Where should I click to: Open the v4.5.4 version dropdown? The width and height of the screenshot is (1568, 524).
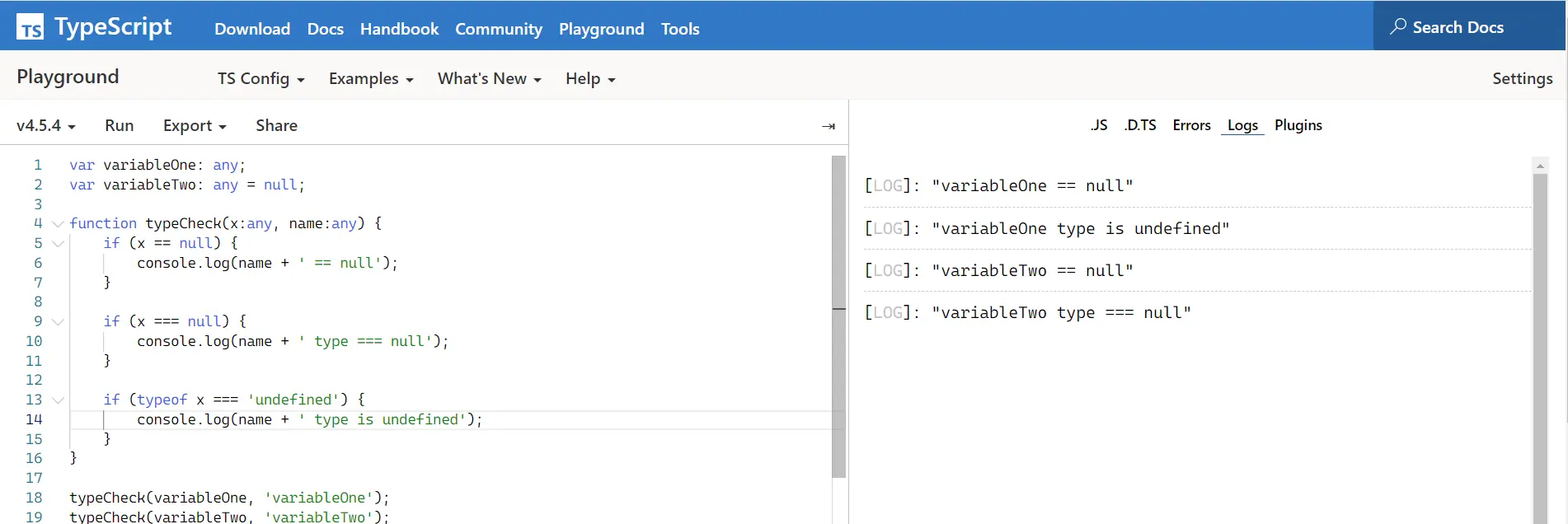[x=46, y=125]
